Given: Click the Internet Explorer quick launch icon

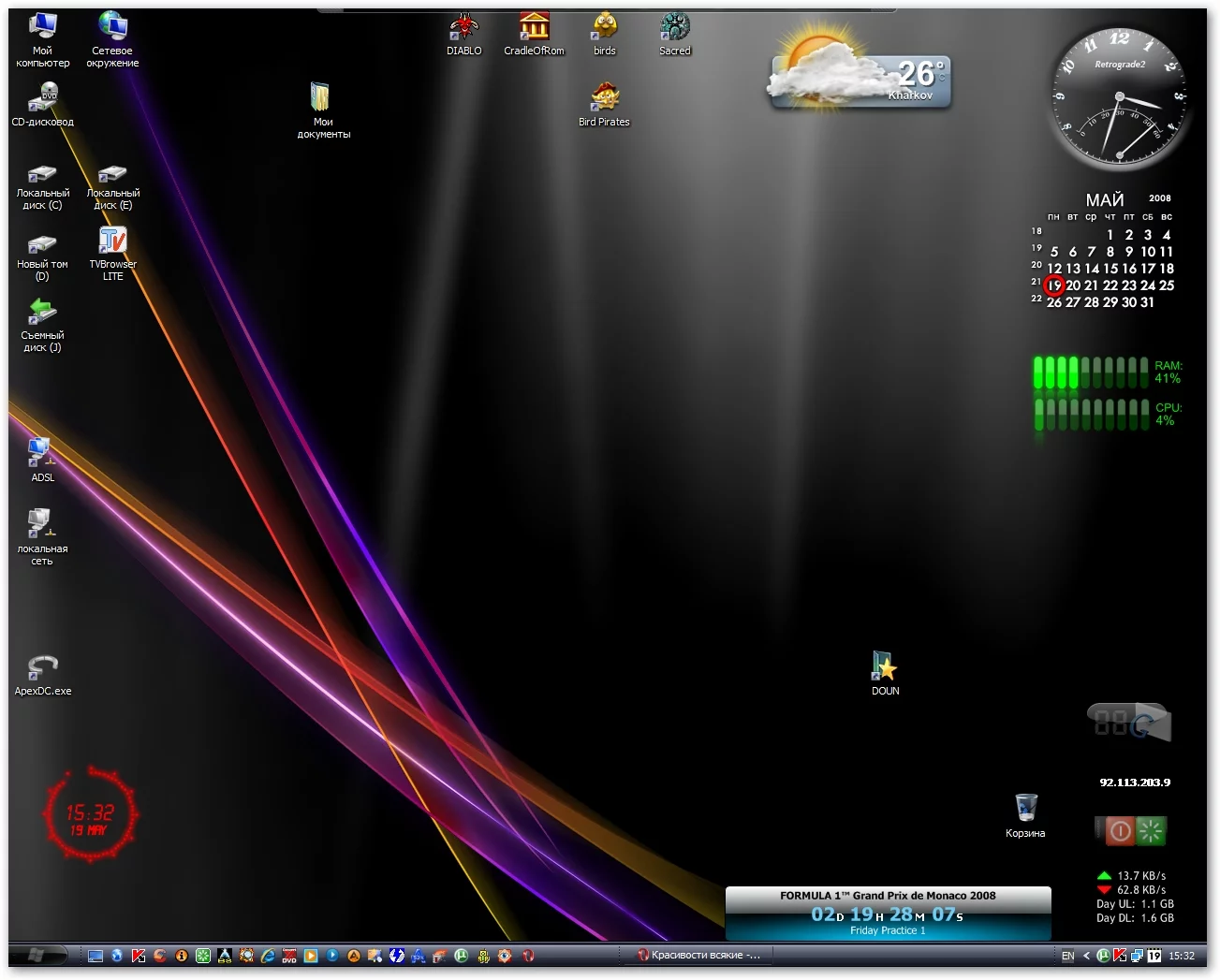Looking at the screenshot, I should 268,956.
